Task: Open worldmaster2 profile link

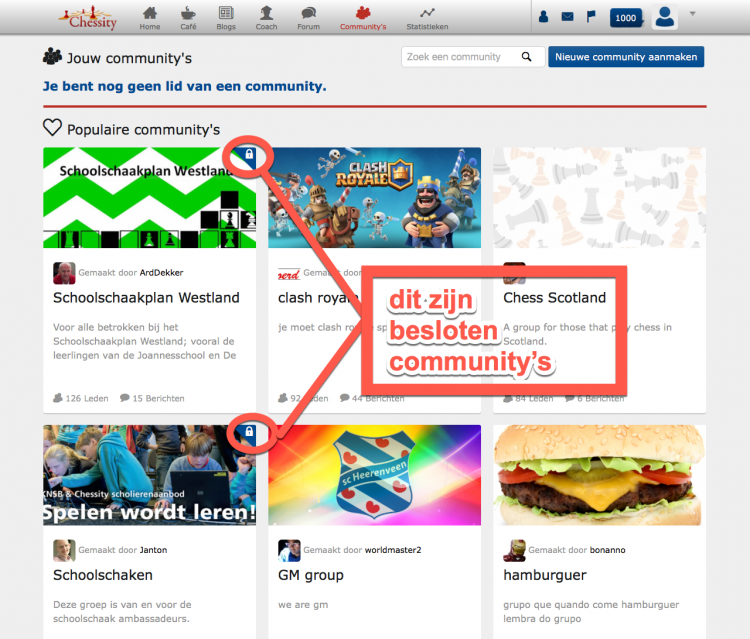Action: pyautogui.click(x=393, y=550)
